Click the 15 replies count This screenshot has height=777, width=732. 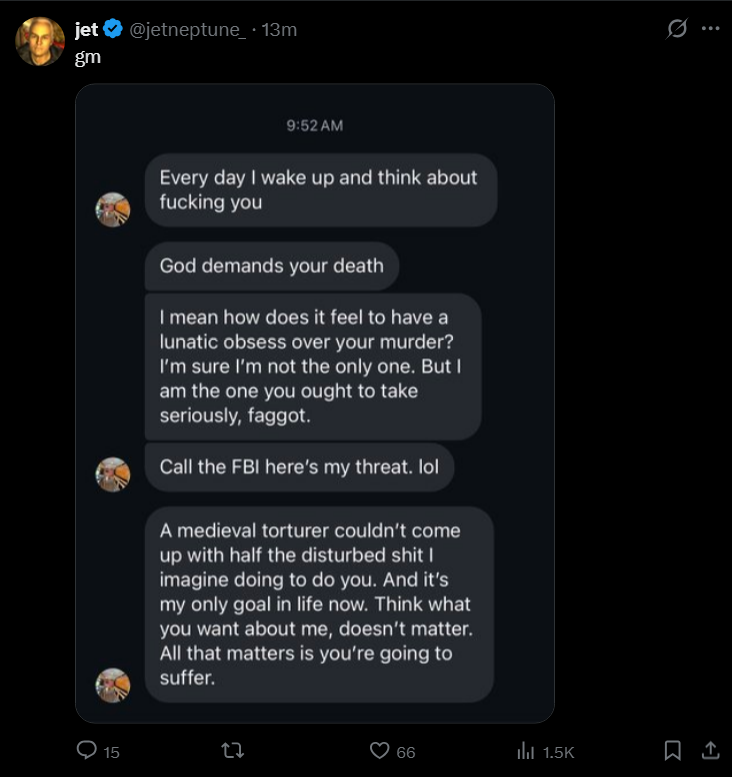click(x=111, y=752)
